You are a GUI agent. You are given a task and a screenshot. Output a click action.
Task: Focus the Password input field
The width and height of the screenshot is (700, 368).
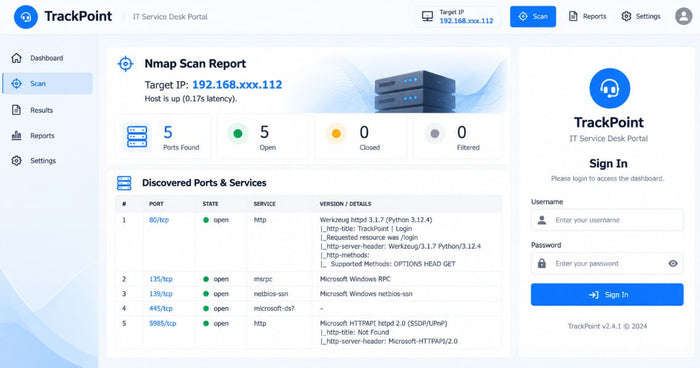click(607, 263)
